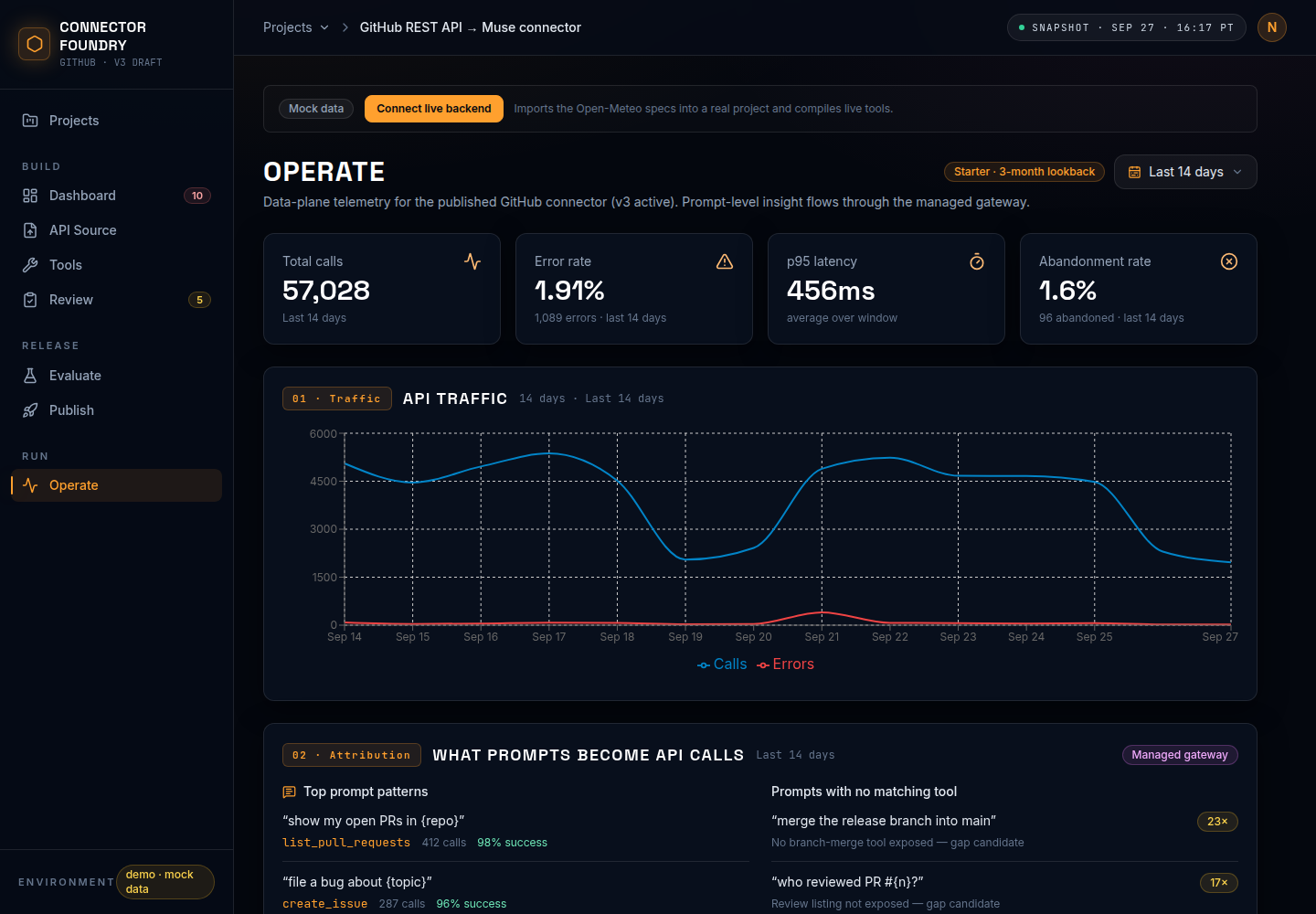Screen dimensions: 1316x914
Task: Click the 98% success label
Action: tap(513, 843)
